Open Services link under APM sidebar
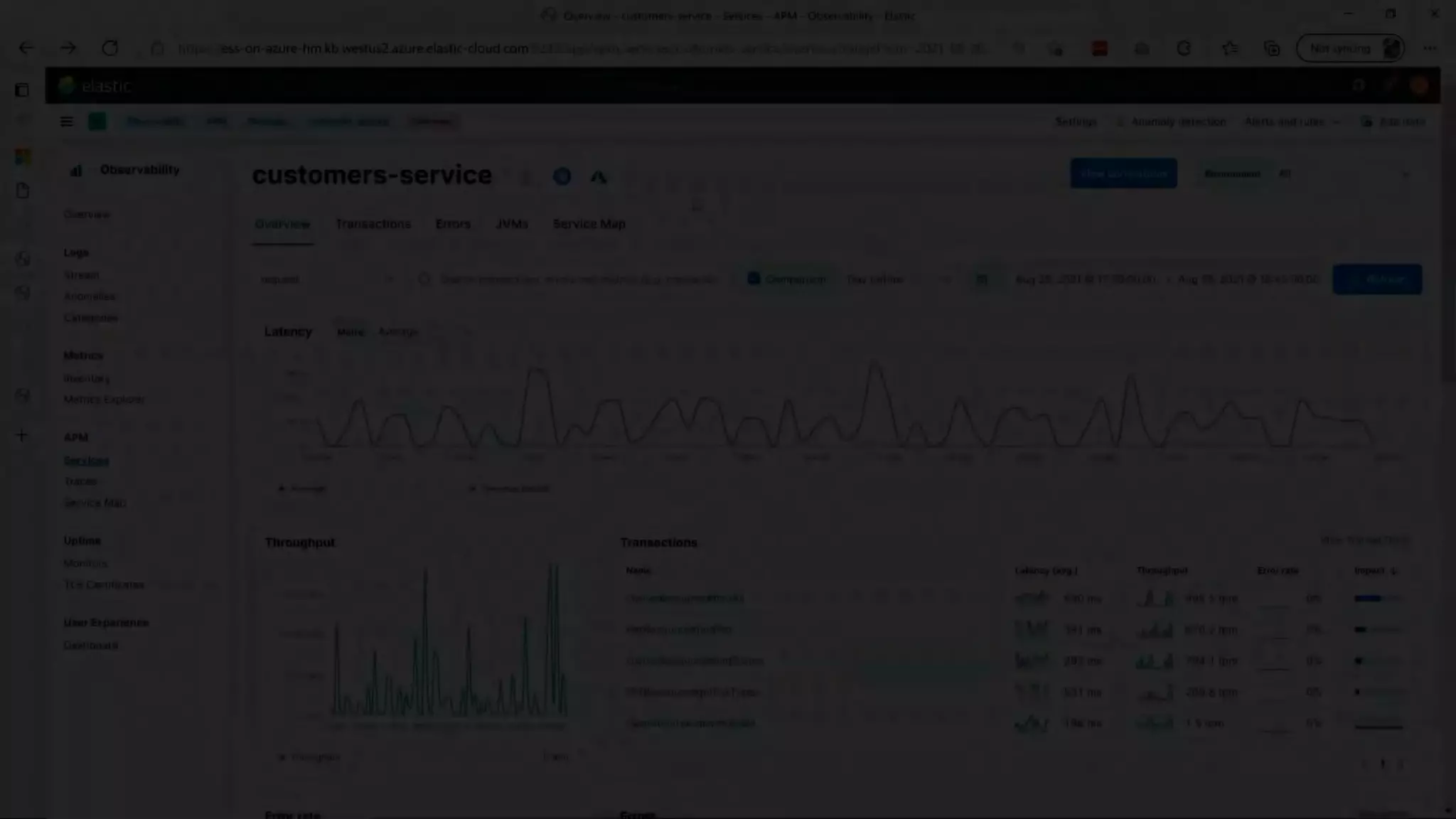This screenshot has height=819, width=1456. (x=86, y=461)
